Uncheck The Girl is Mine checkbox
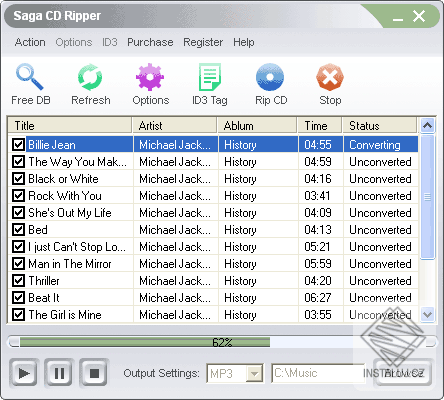444x400 pixels. pos(18,315)
